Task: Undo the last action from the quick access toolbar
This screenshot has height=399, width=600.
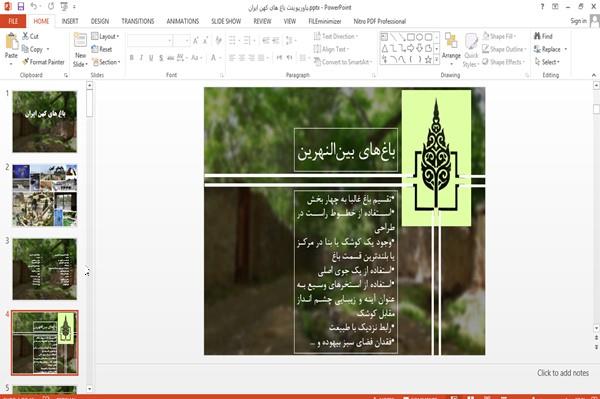Action: click(34, 6)
